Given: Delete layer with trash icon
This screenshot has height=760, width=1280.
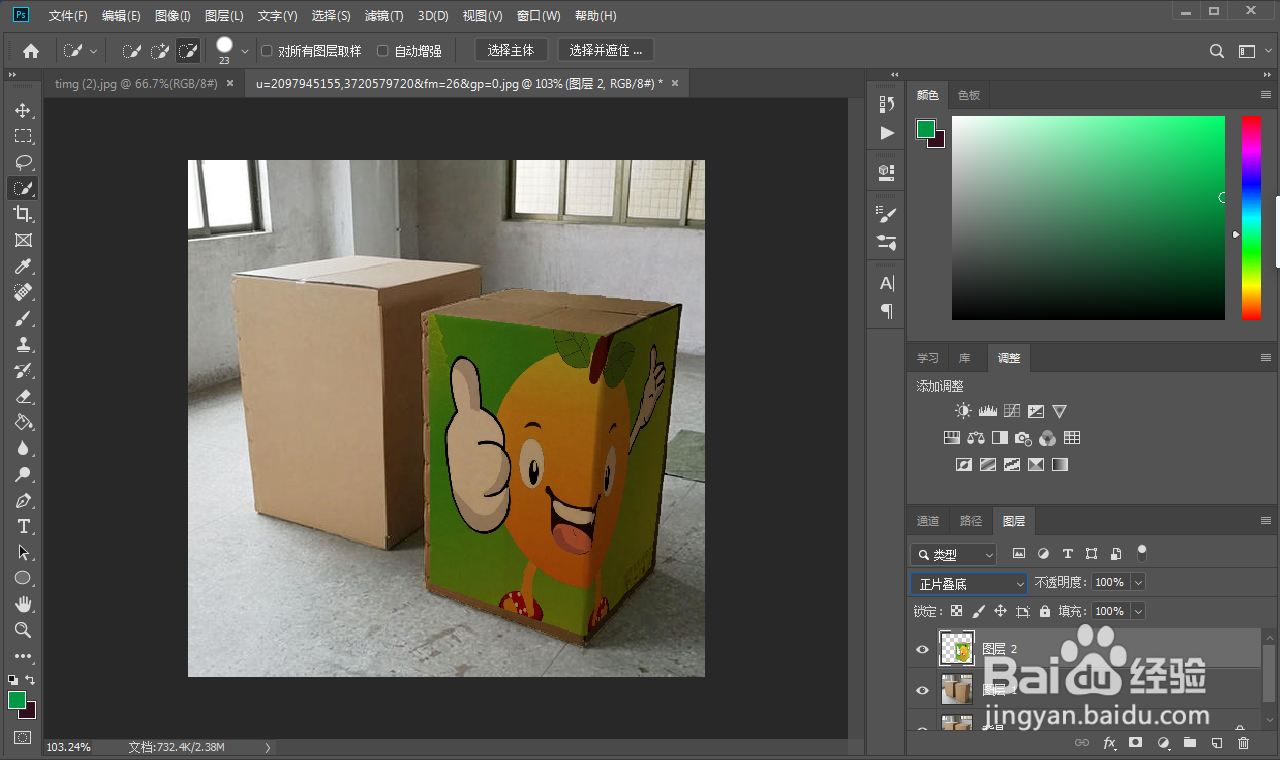Looking at the screenshot, I should click(x=1244, y=743).
